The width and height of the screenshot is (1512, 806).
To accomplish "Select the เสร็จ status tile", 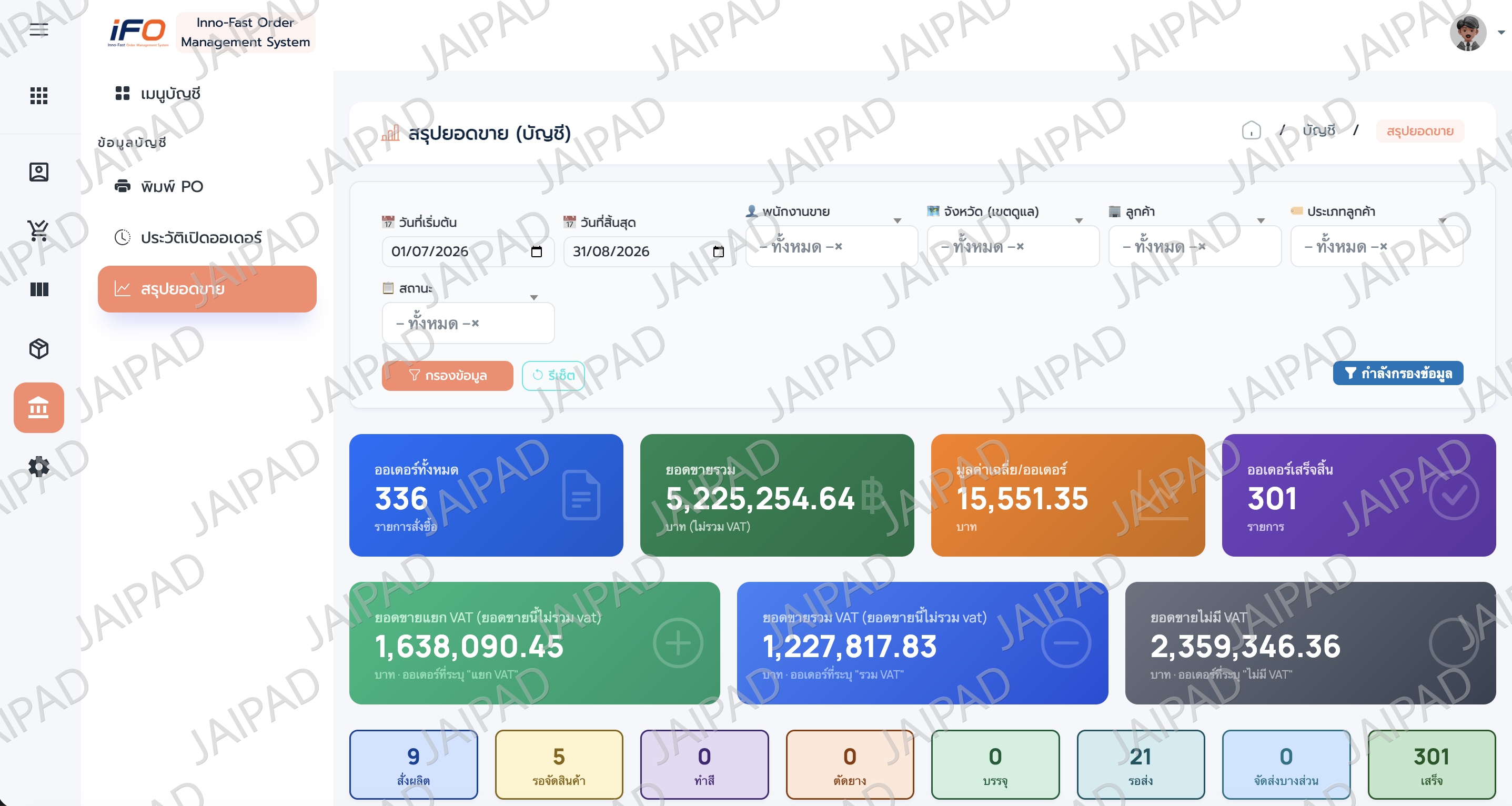I will click(x=1432, y=765).
